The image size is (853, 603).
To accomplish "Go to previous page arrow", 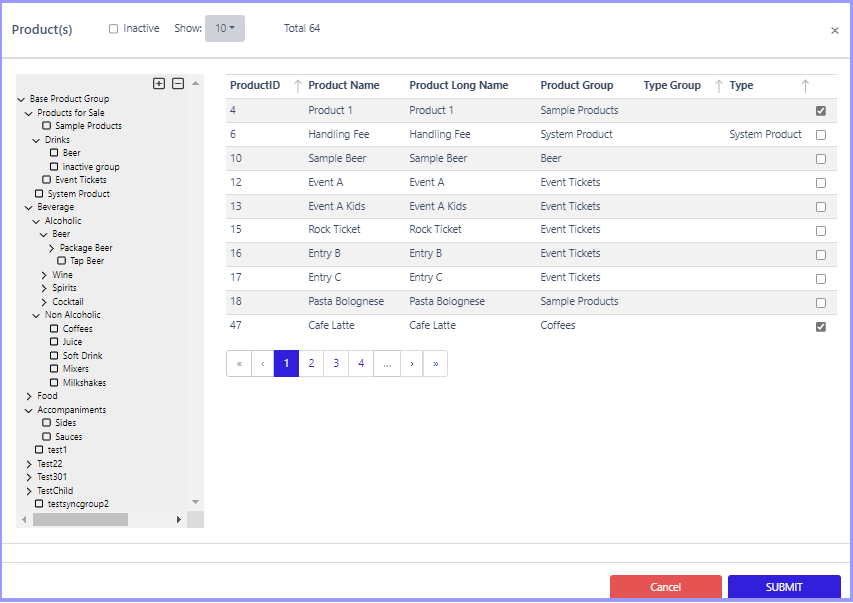I will point(263,364).
